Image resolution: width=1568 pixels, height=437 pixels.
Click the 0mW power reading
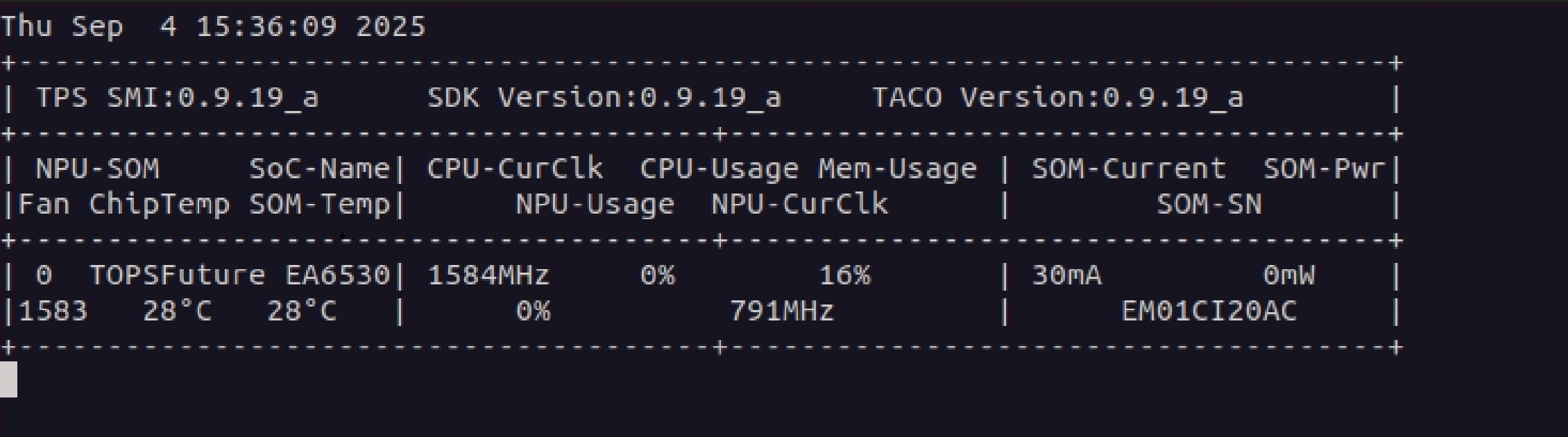(1288, 275)
